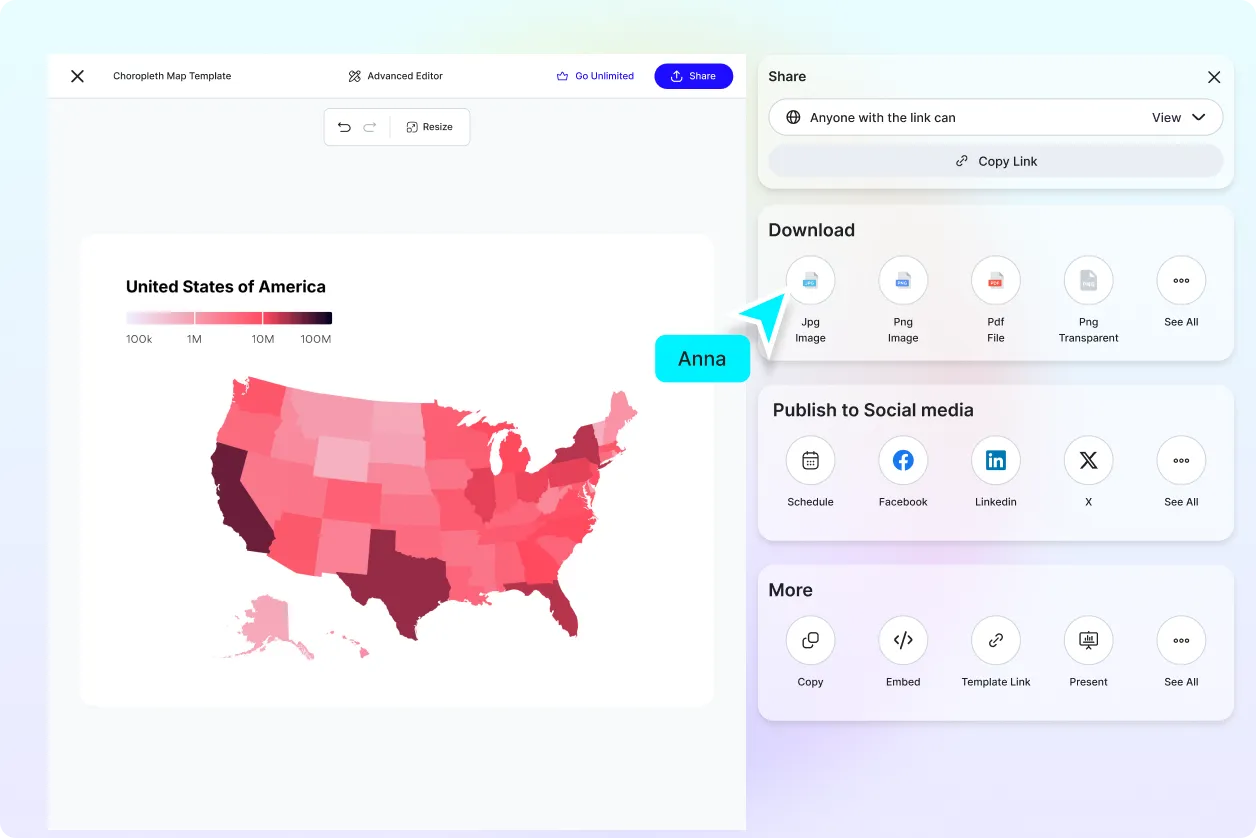The width and height of the screenshot is (1256, 838).
Task: Download the map as Jpg Image
Action: point(810,281)
